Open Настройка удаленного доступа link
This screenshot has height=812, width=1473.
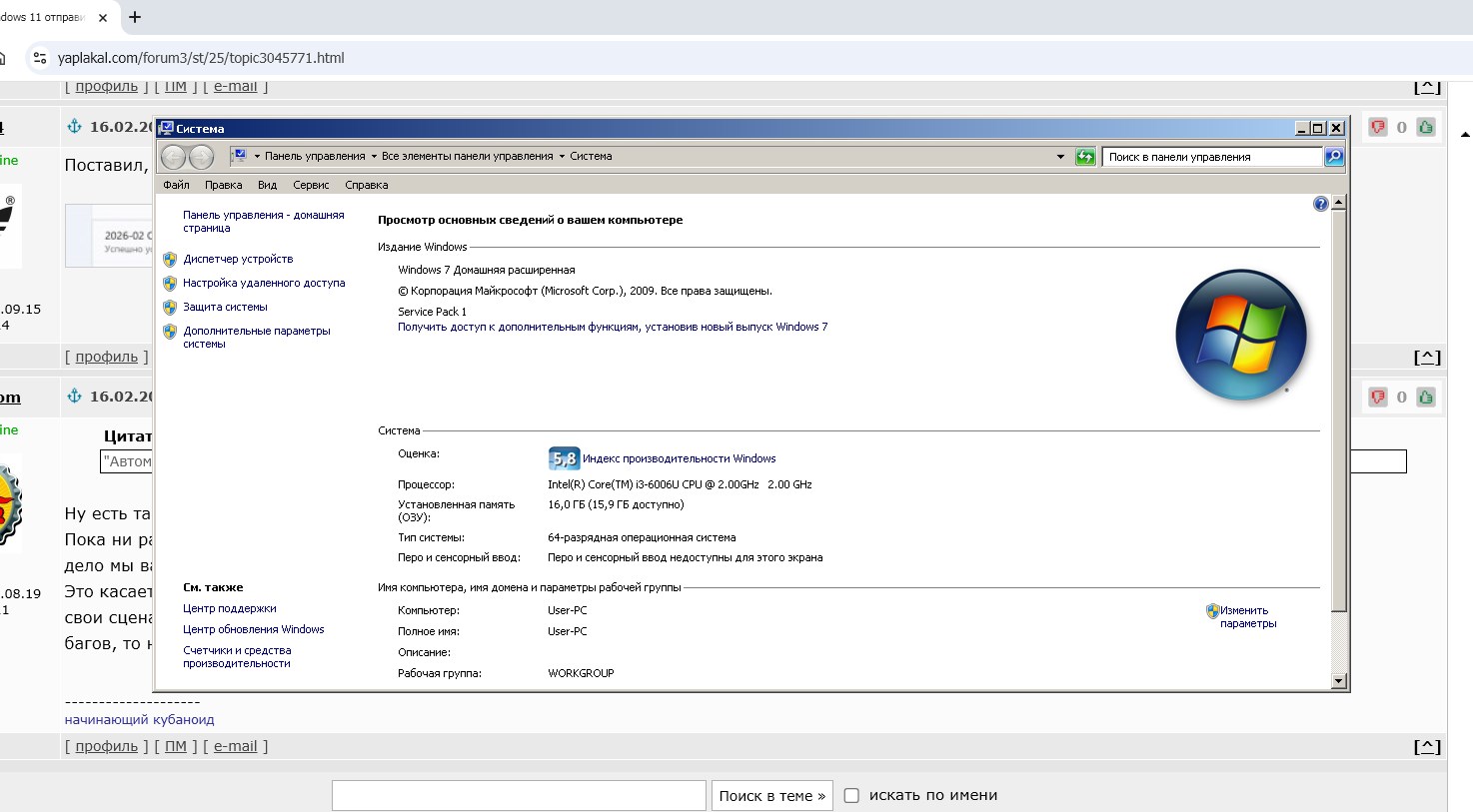pos(264,283)
